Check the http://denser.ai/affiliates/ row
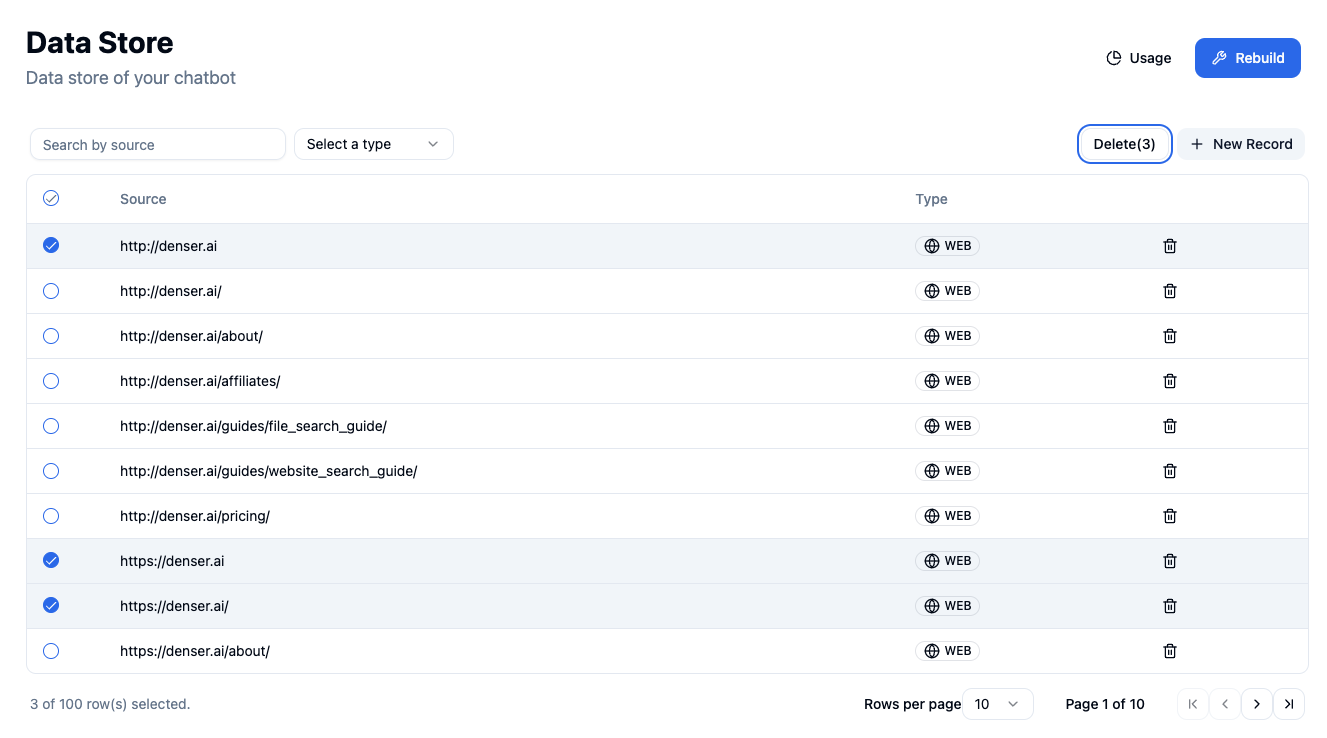Viewport: 1327px width, 738px height. (51, 381)
